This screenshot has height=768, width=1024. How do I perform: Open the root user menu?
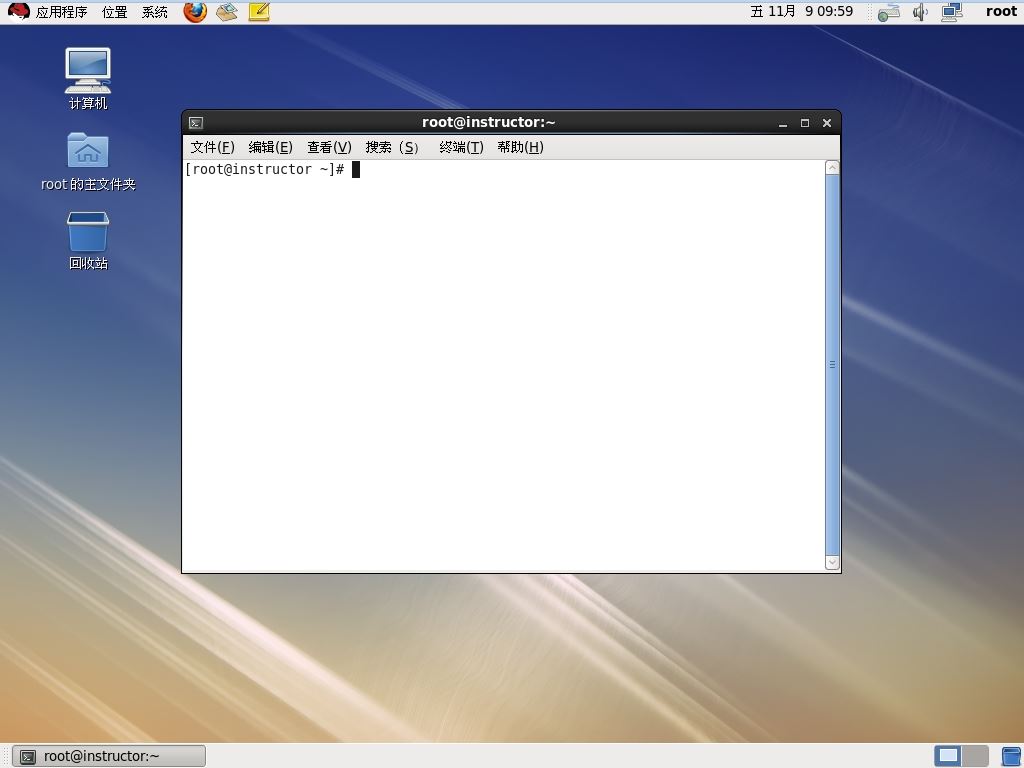coord(1001,11)
